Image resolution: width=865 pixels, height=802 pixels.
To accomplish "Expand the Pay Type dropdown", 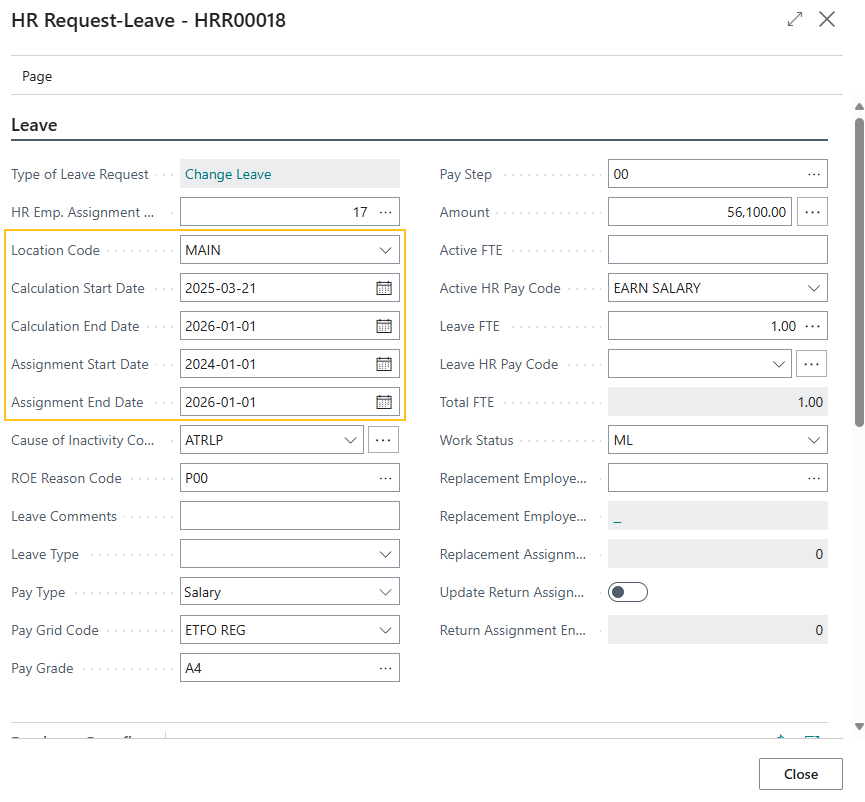I will (x=386, y=591).
